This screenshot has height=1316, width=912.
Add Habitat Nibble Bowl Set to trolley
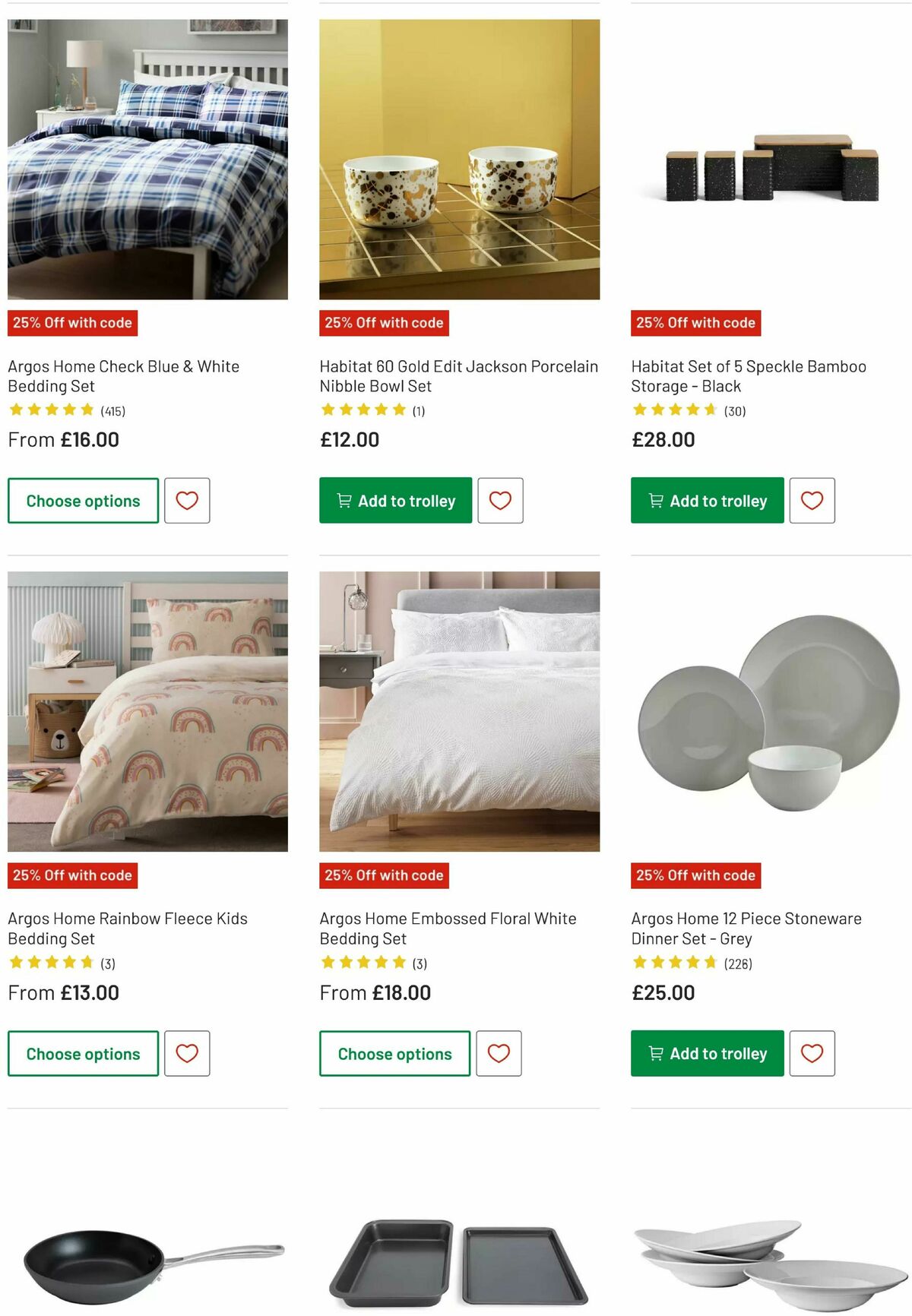[x=395, y=500]
